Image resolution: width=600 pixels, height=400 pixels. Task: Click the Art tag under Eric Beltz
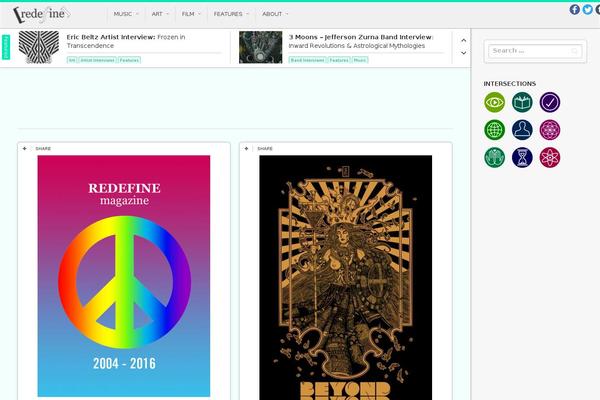point(72,60)
